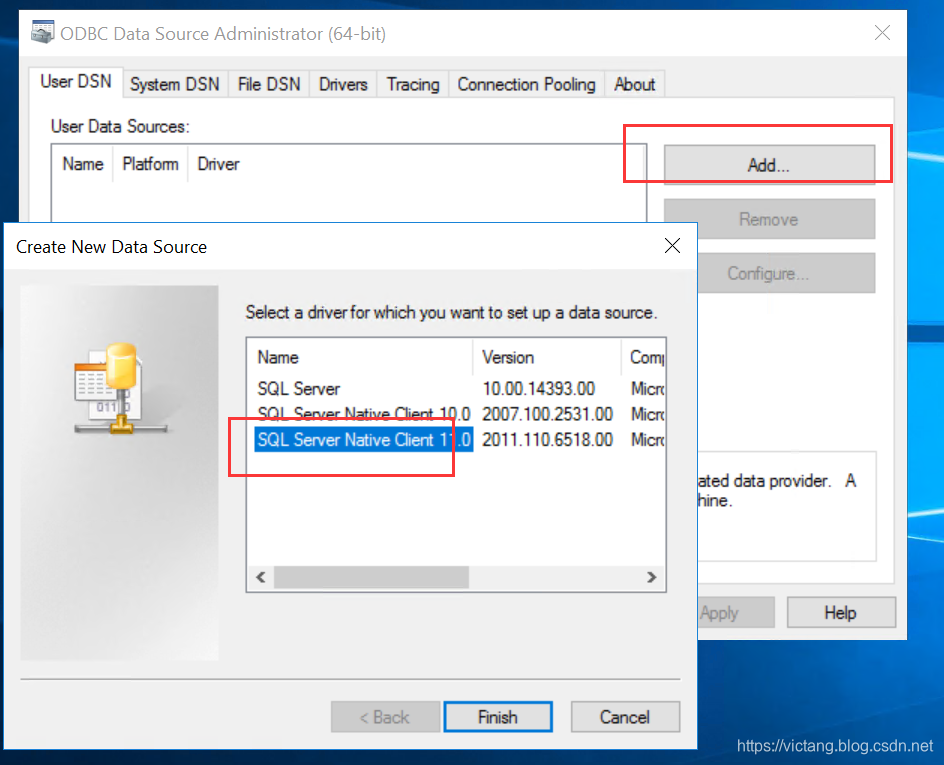This screenshot has width=944, height=765.
Task: Sort drivers by Version column header
Action: 547,358
